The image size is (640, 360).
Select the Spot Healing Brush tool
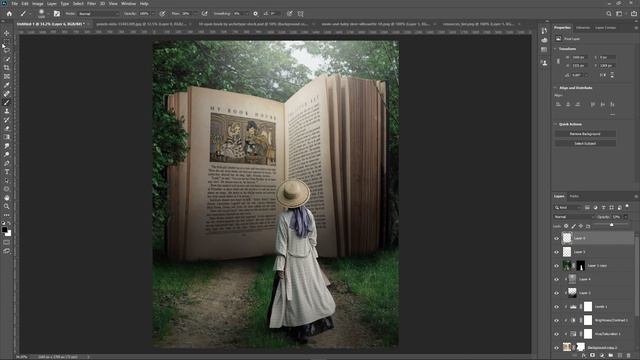[7, 94]
